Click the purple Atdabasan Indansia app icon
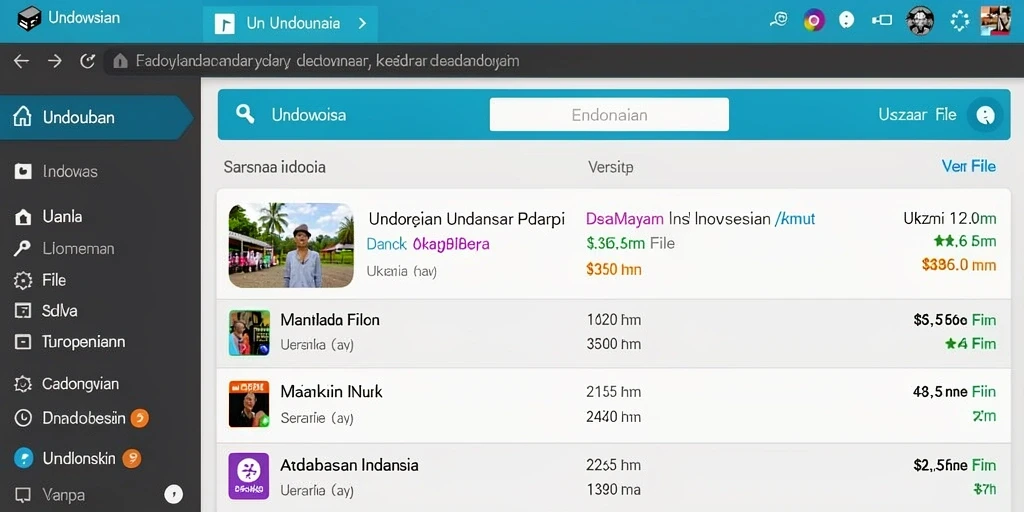Image resolution: width=1024 pixels, height=512 pixels. coord(249,476)
